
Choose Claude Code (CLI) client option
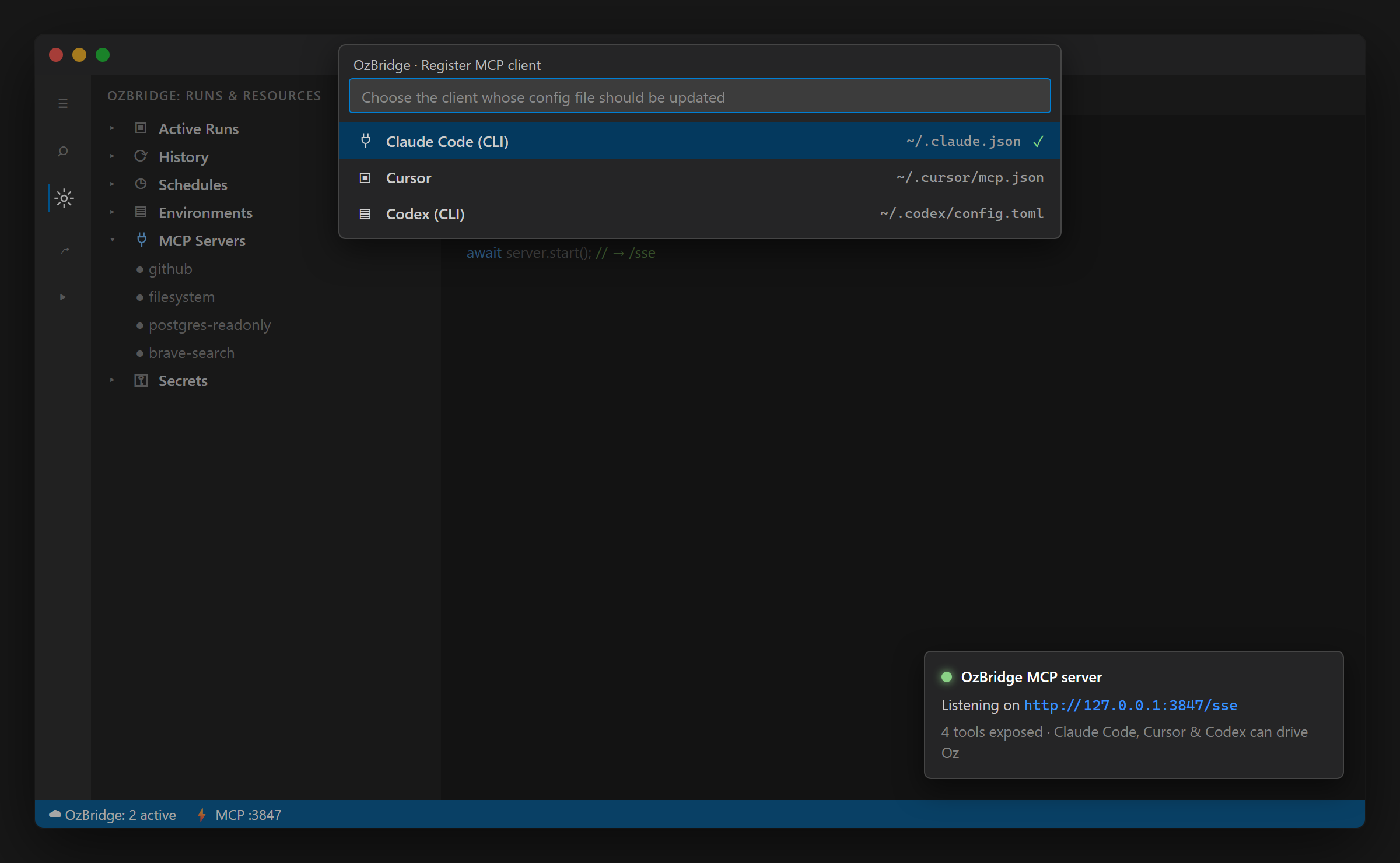pyautogui.click(x=699, y=141)
